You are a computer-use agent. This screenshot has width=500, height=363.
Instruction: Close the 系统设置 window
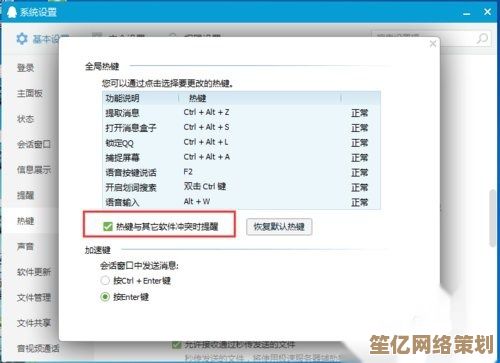[487, 12]
